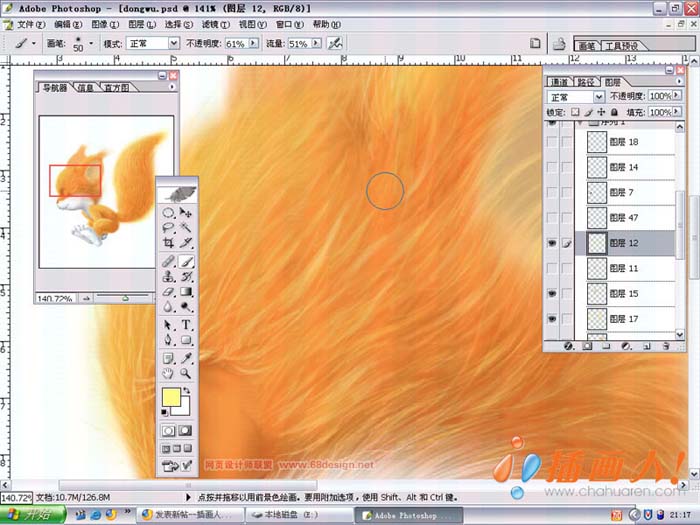Show hidden 图层 7 via eye box
Viewport: 700px width, 525px height.
(552, 192)
